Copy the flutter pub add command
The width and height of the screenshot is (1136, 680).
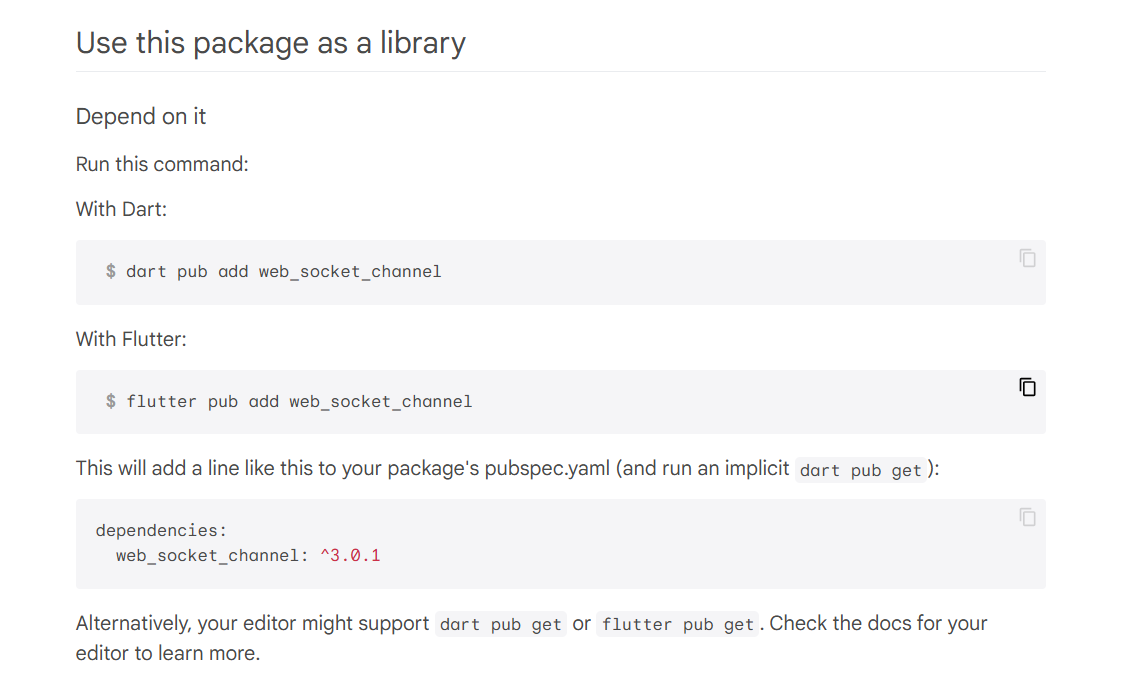coord(1027,387)
